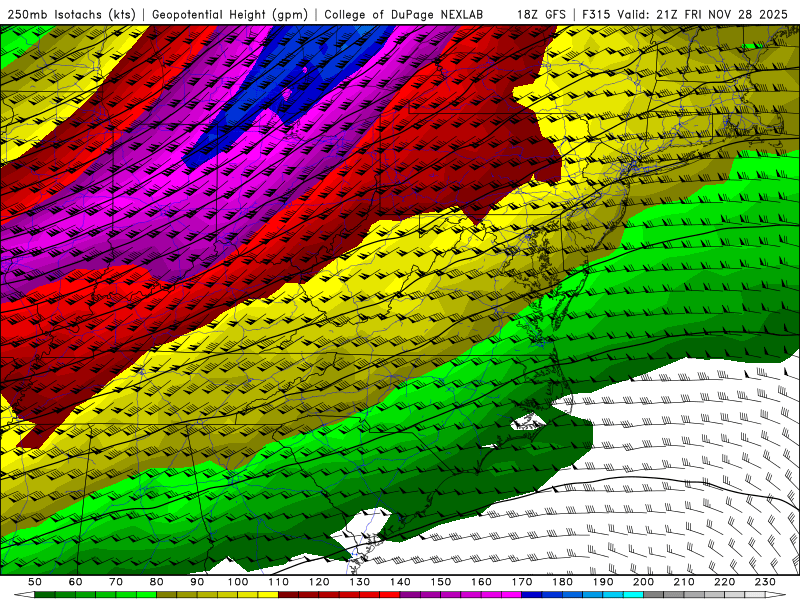Screen dimensions: 800x600
Task: Click the '18Z GFS' model run label
Action: coord(541,14)
